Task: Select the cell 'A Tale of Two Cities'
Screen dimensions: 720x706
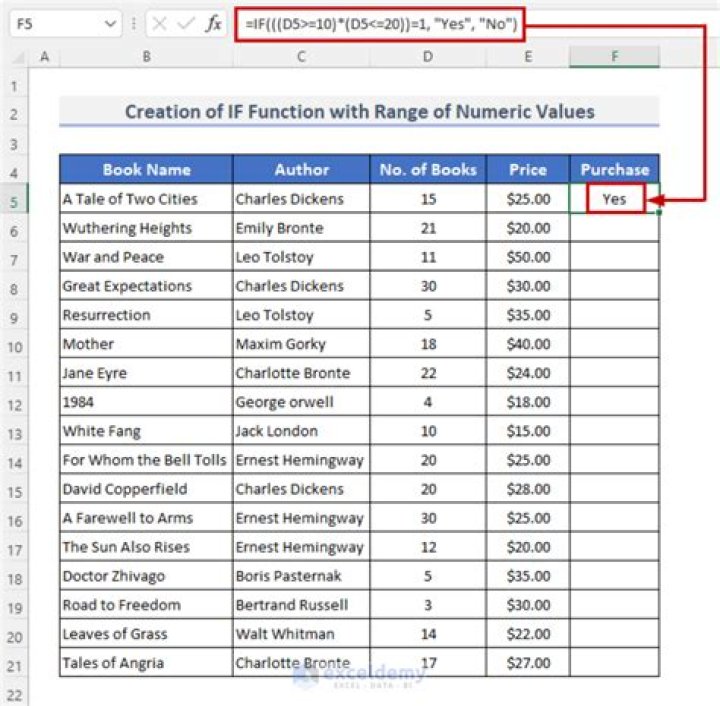Action: pyautogui.click(x=146, y=199)
